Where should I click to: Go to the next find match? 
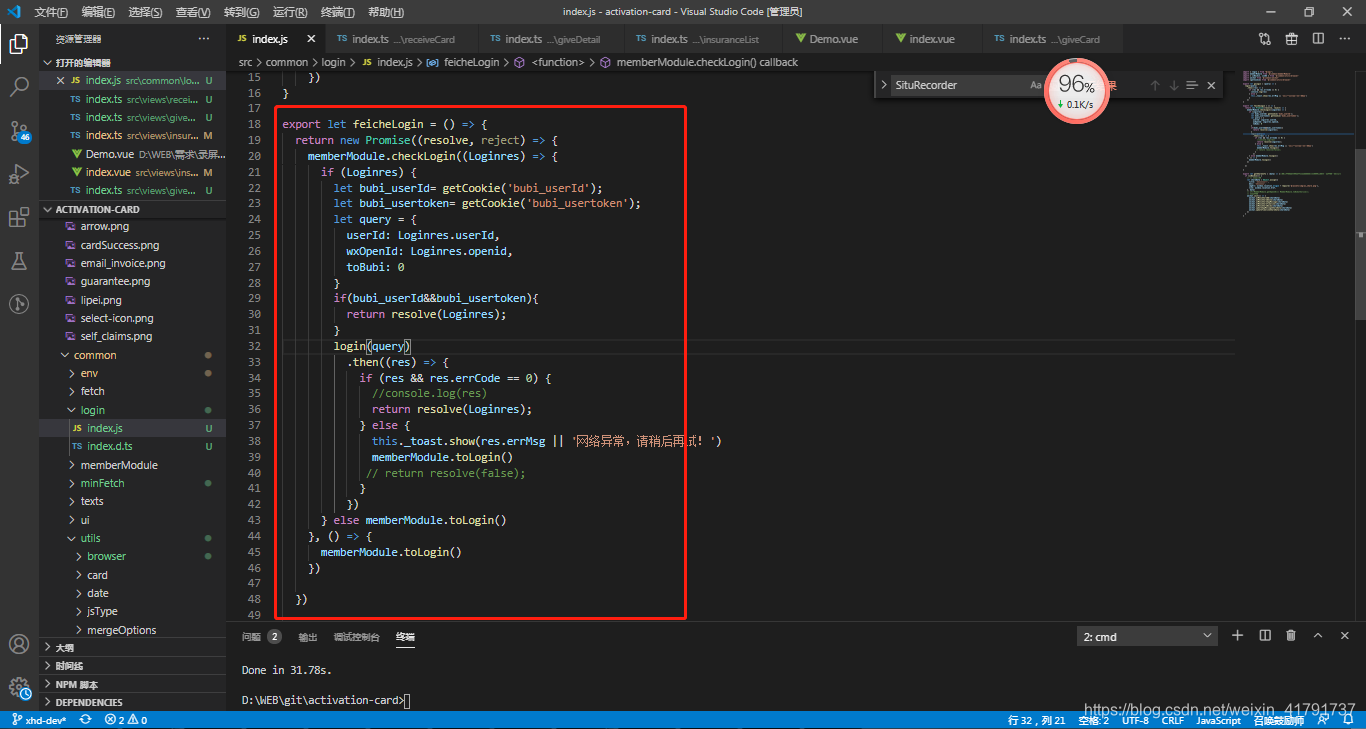click(1174, 85)
